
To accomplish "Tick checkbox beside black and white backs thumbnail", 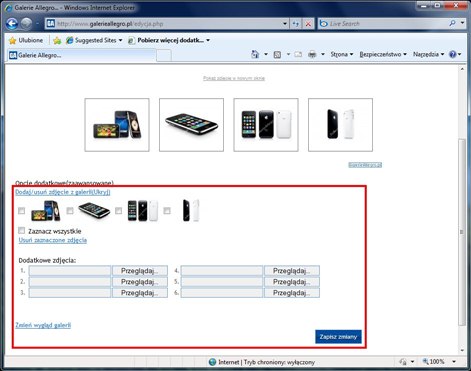I will pyautogui.click(x=167, y=211).
